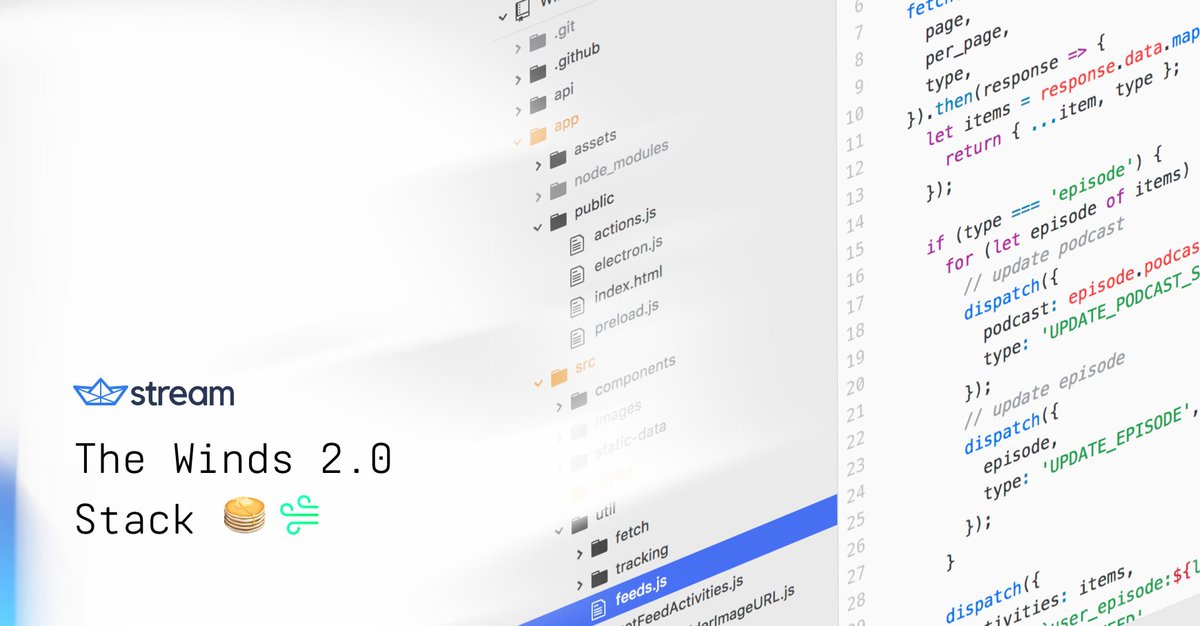Viewport: 1200px width, 626px height.
Task: Click line number 10 in the gutter
Action: (853, 115)
